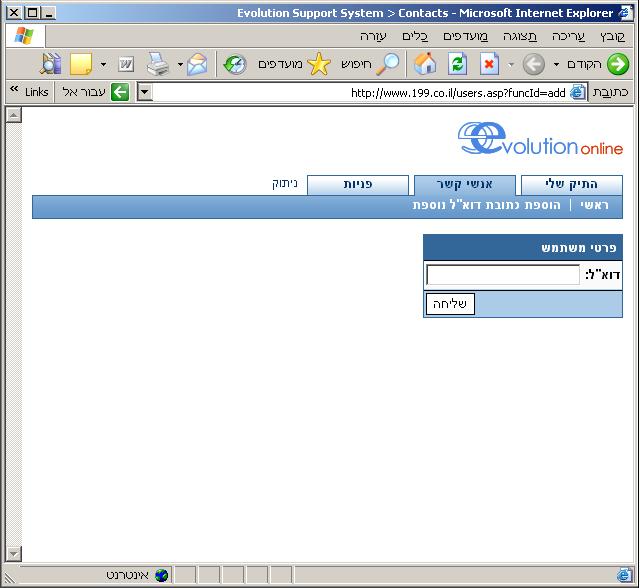Refresh the page with the green arrows icon
Image resolution: width=640 pixels, height=588 pixels.
tap(457, 64)
